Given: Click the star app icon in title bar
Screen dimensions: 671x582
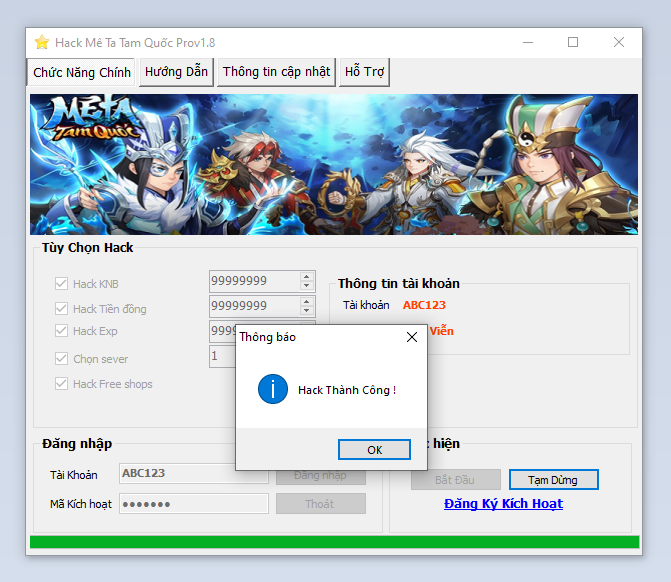Looking at the screenshot, I should click(42, 42).
